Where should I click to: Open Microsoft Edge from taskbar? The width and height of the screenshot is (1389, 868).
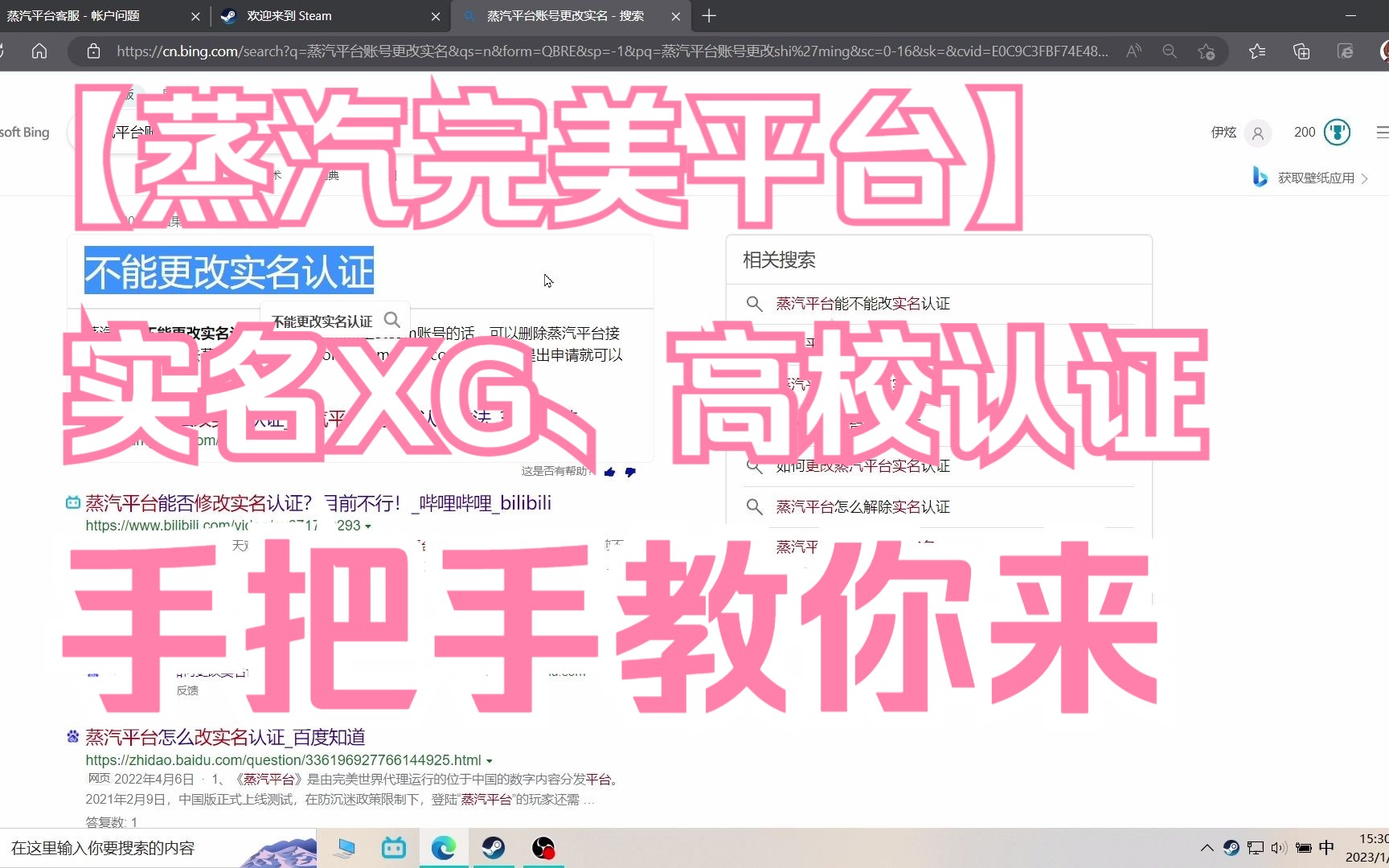click(444, 848)
